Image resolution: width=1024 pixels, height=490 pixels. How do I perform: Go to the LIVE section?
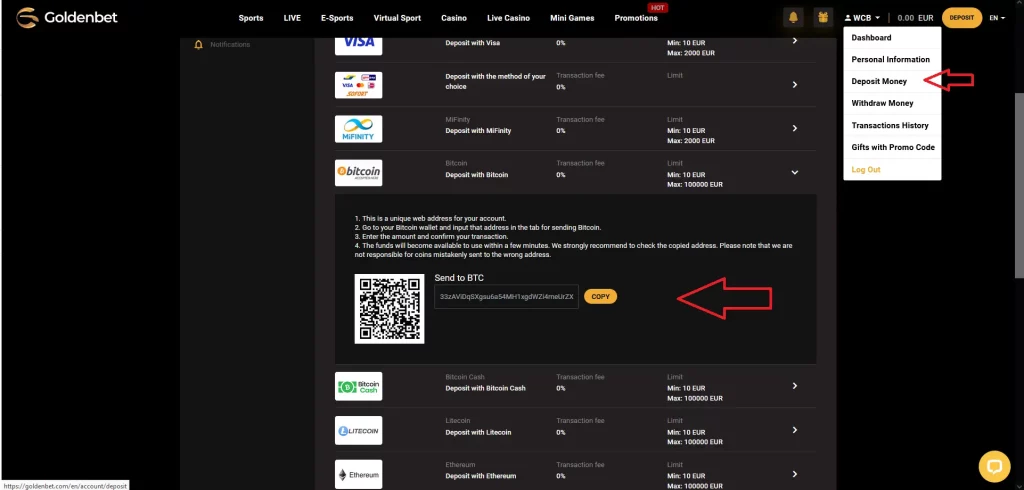coord(292,18)
